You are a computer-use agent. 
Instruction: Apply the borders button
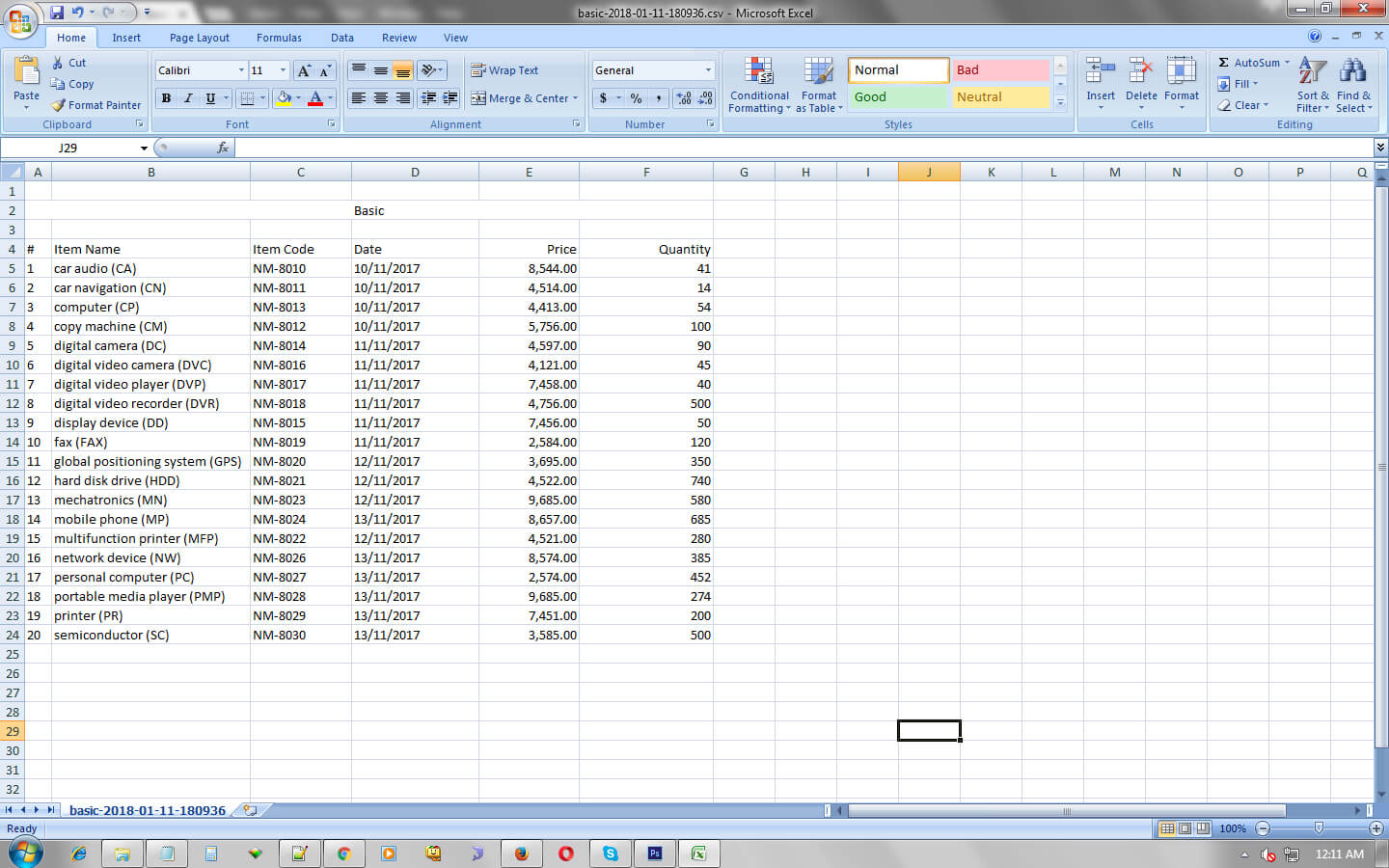click(247, 98)
